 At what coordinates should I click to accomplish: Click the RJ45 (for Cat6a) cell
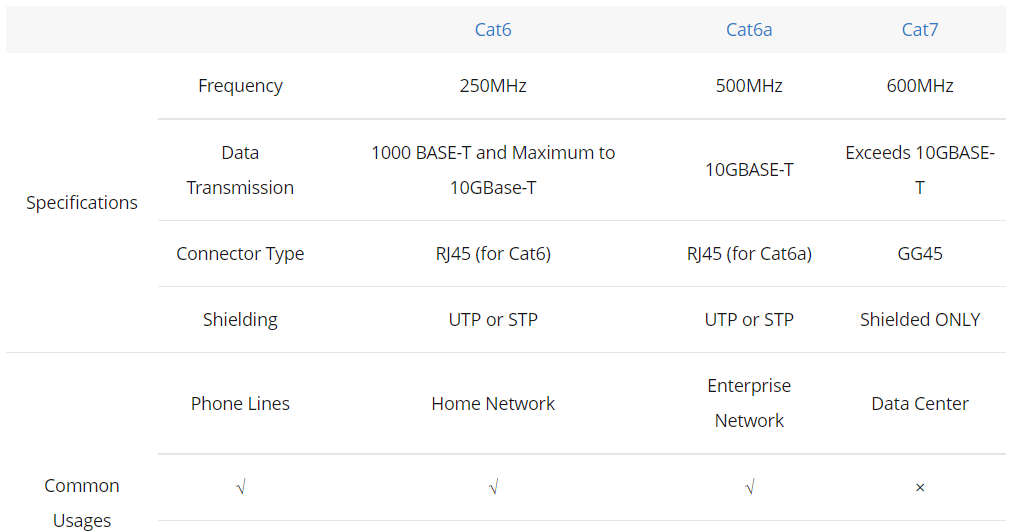tap(749, 253)
